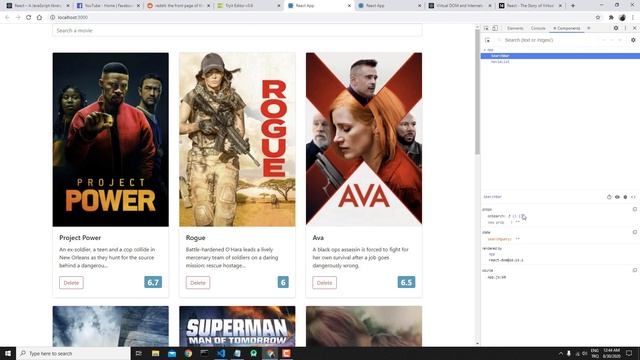
Task: Click the 6.5 rating badge on Ava
Action: pos(406,282)
